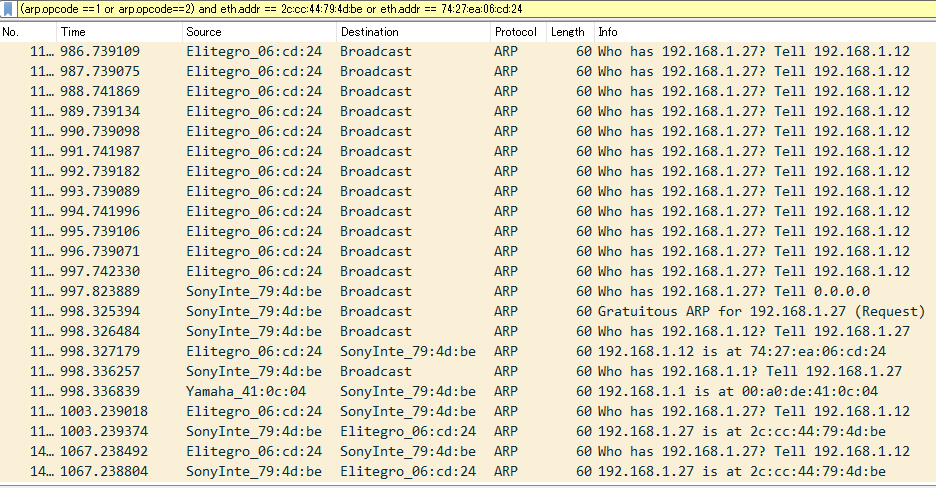The width and height of the screenshot is (936, 488).
Task: Select packet at time 1067.238804
Action: (468, 471)
